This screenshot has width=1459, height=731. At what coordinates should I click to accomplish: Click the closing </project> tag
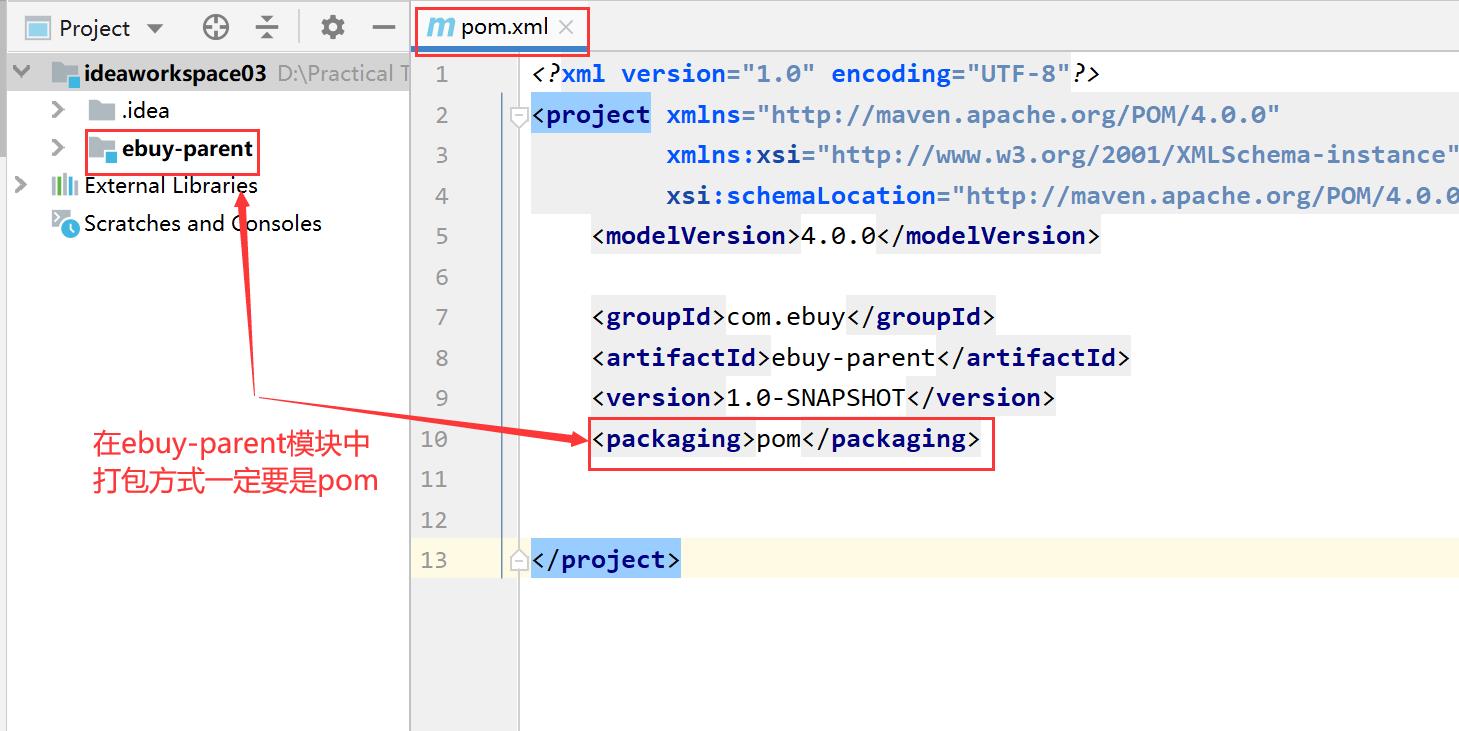[606, 560]
